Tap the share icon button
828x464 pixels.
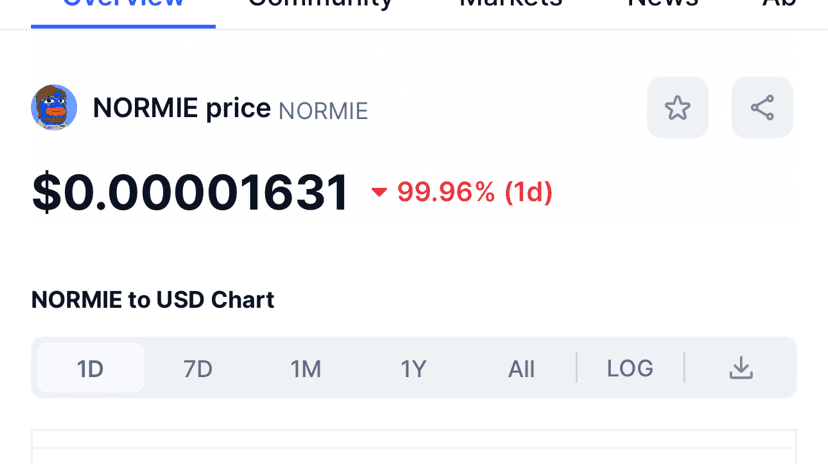(762, 108)
